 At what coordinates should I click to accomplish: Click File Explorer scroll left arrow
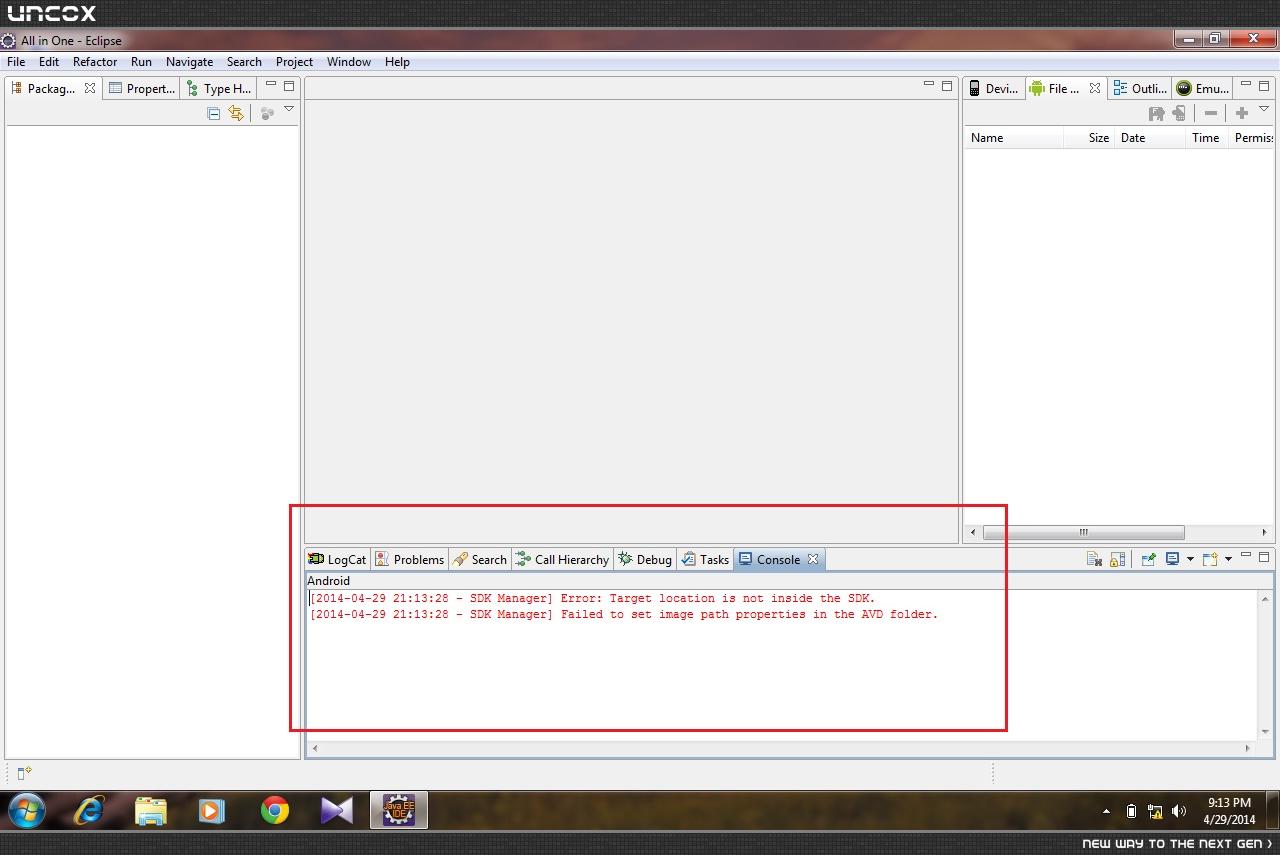(x=974, y=532)
